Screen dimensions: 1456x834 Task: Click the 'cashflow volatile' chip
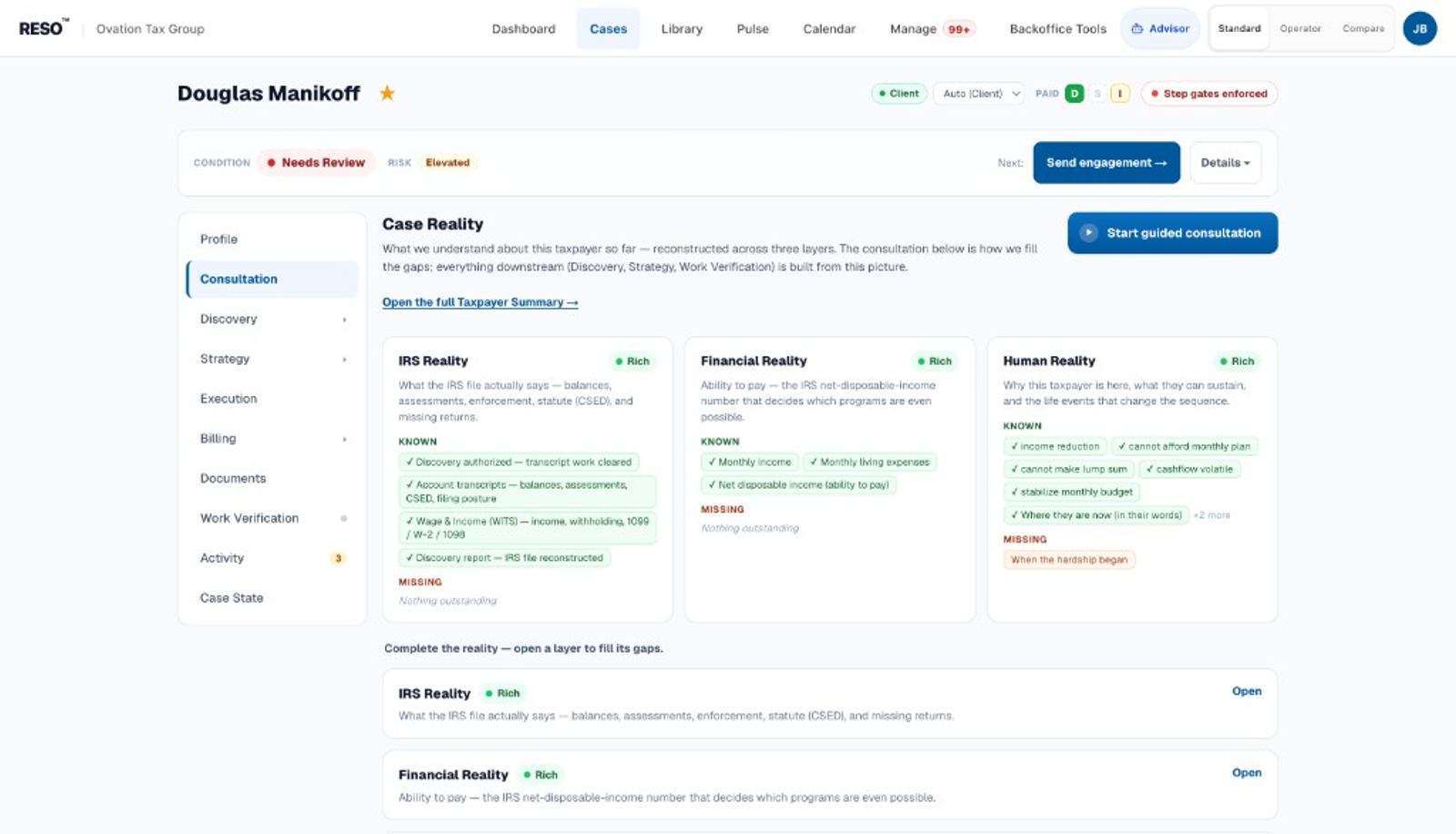tap(1189, 469)
